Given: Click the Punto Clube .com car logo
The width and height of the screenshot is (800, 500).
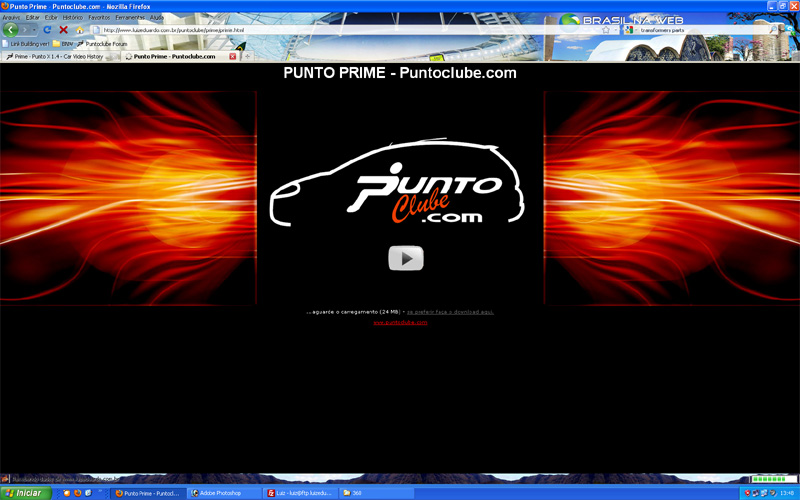Looking at the screenshot, I should 397,182.
